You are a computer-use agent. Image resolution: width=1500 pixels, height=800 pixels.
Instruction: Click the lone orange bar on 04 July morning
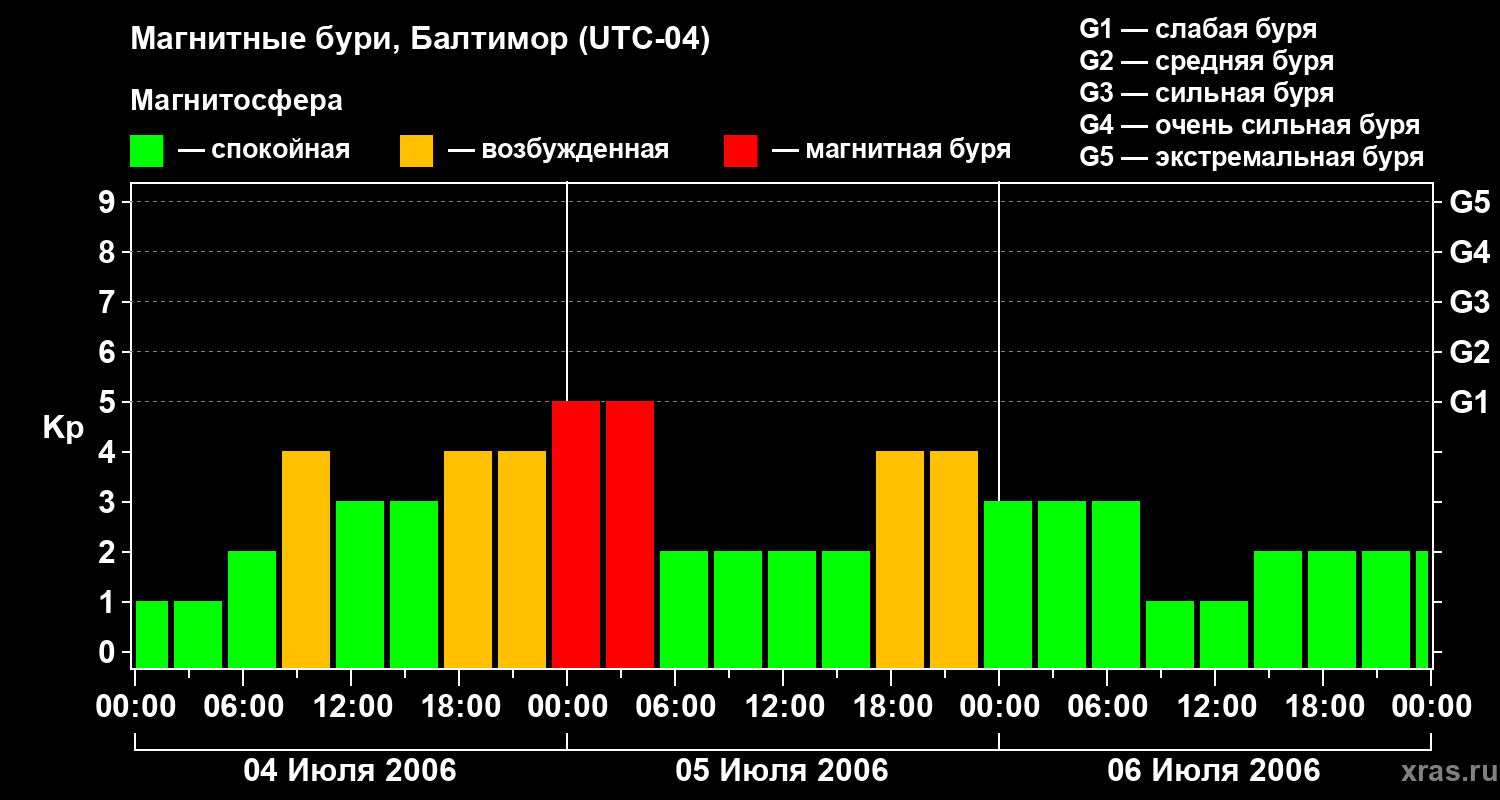pyautogui.click(x=306, y=560)
